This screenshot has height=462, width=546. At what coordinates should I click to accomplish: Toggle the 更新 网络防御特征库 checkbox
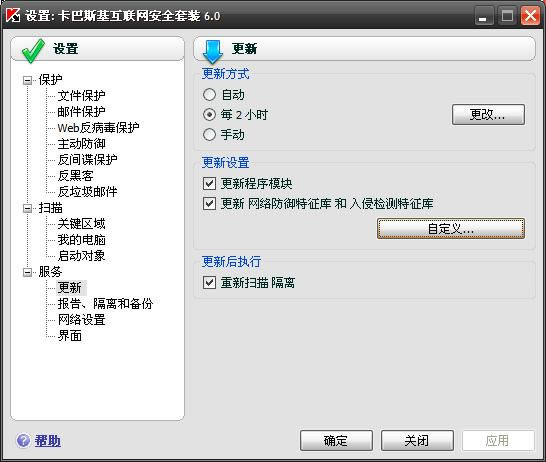point(209,203)
